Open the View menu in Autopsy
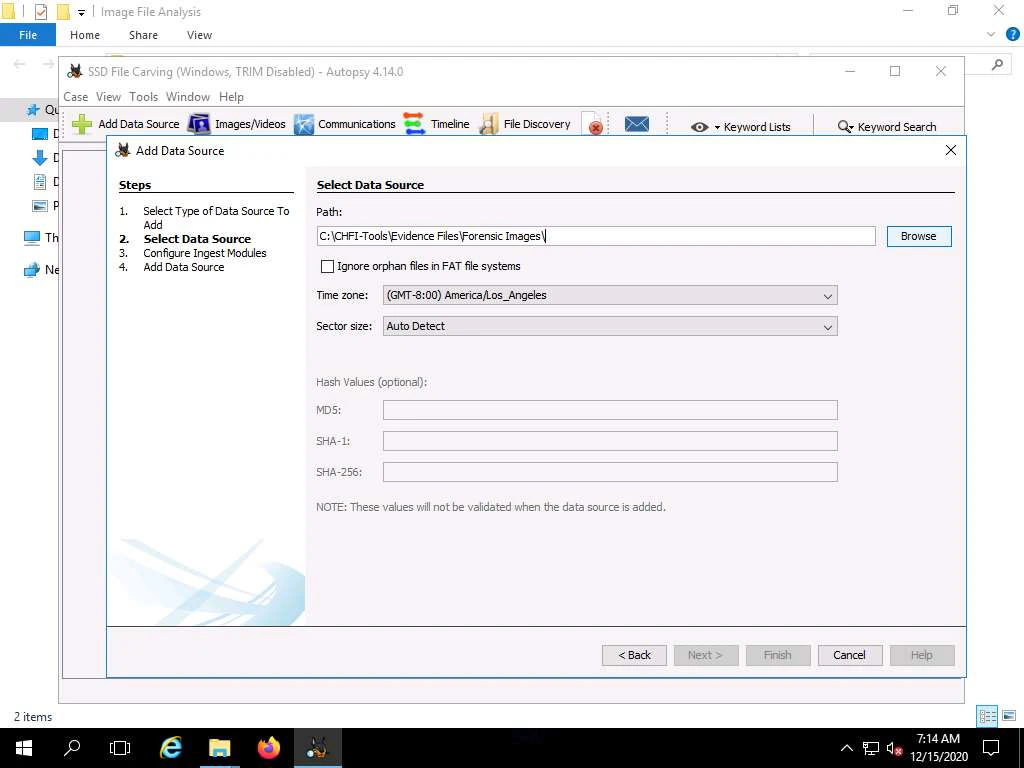This screenshot has height=768, width=1024. click(108, 97)
